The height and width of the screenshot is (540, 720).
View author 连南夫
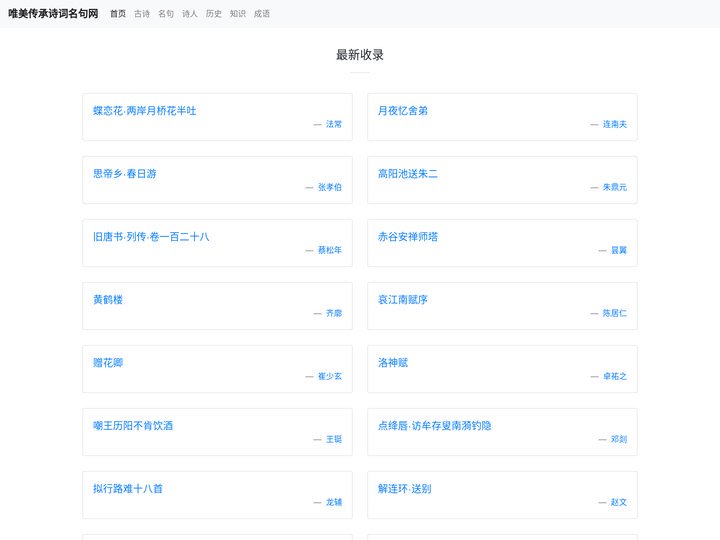tap(614, 124)
